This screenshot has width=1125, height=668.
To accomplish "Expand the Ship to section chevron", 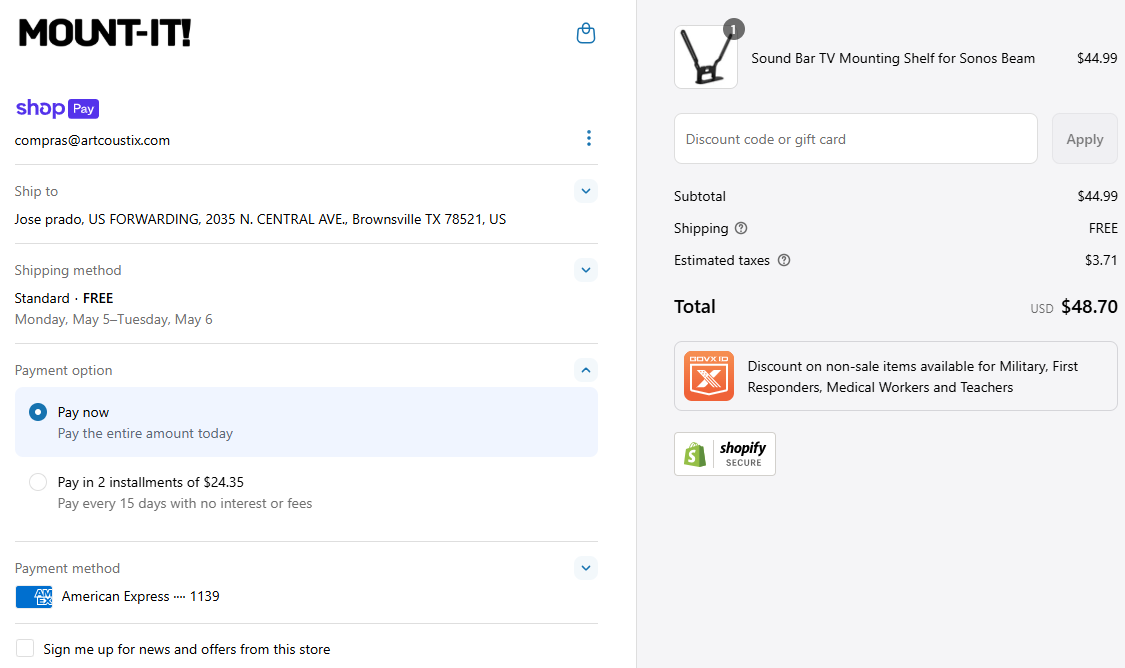I will (x=585, y=191).
